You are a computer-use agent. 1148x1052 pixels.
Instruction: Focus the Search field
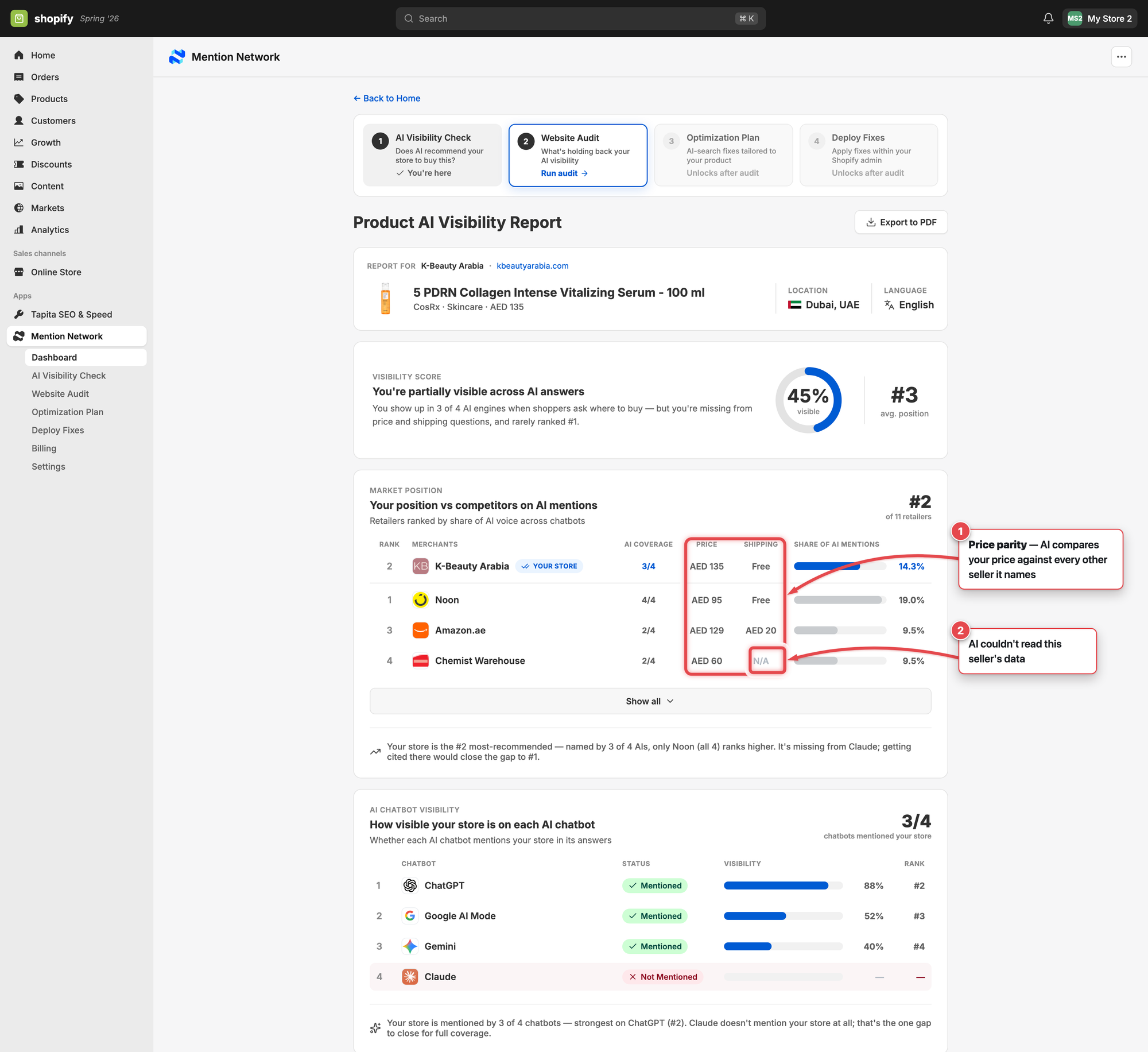click(580, 18)
